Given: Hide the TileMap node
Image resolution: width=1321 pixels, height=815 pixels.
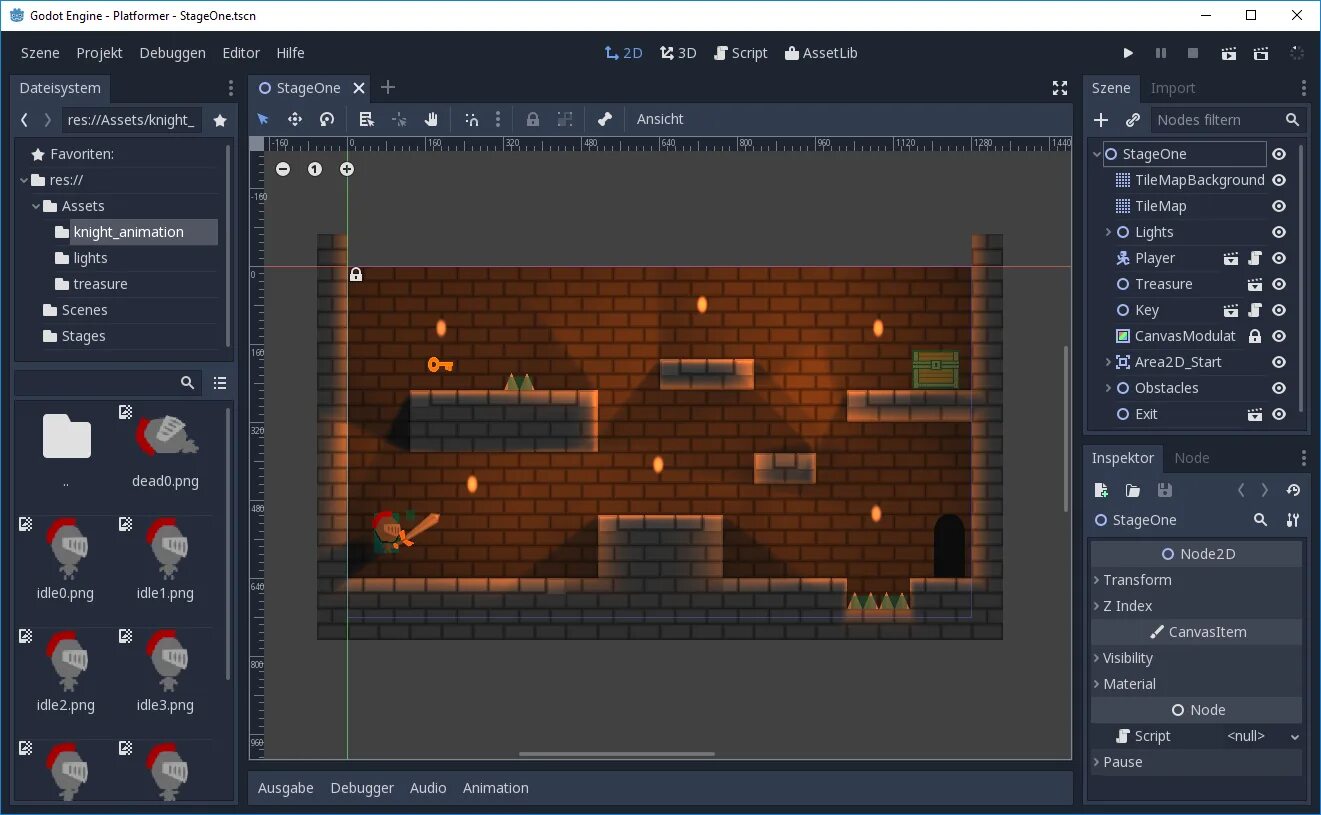Looking at the screenshot, I should 1278,206.
